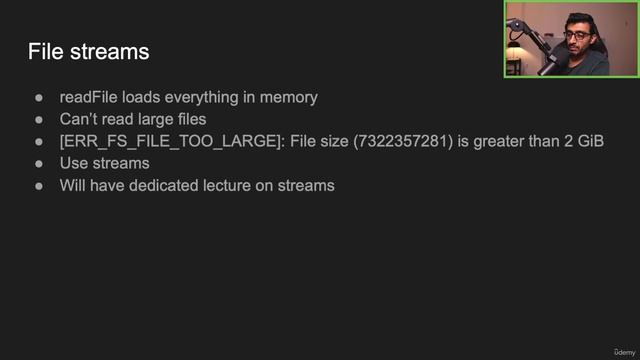Click the "Use streams" bullet text
This screenshot has height=360, width=640.
click(x=104, y=163)
